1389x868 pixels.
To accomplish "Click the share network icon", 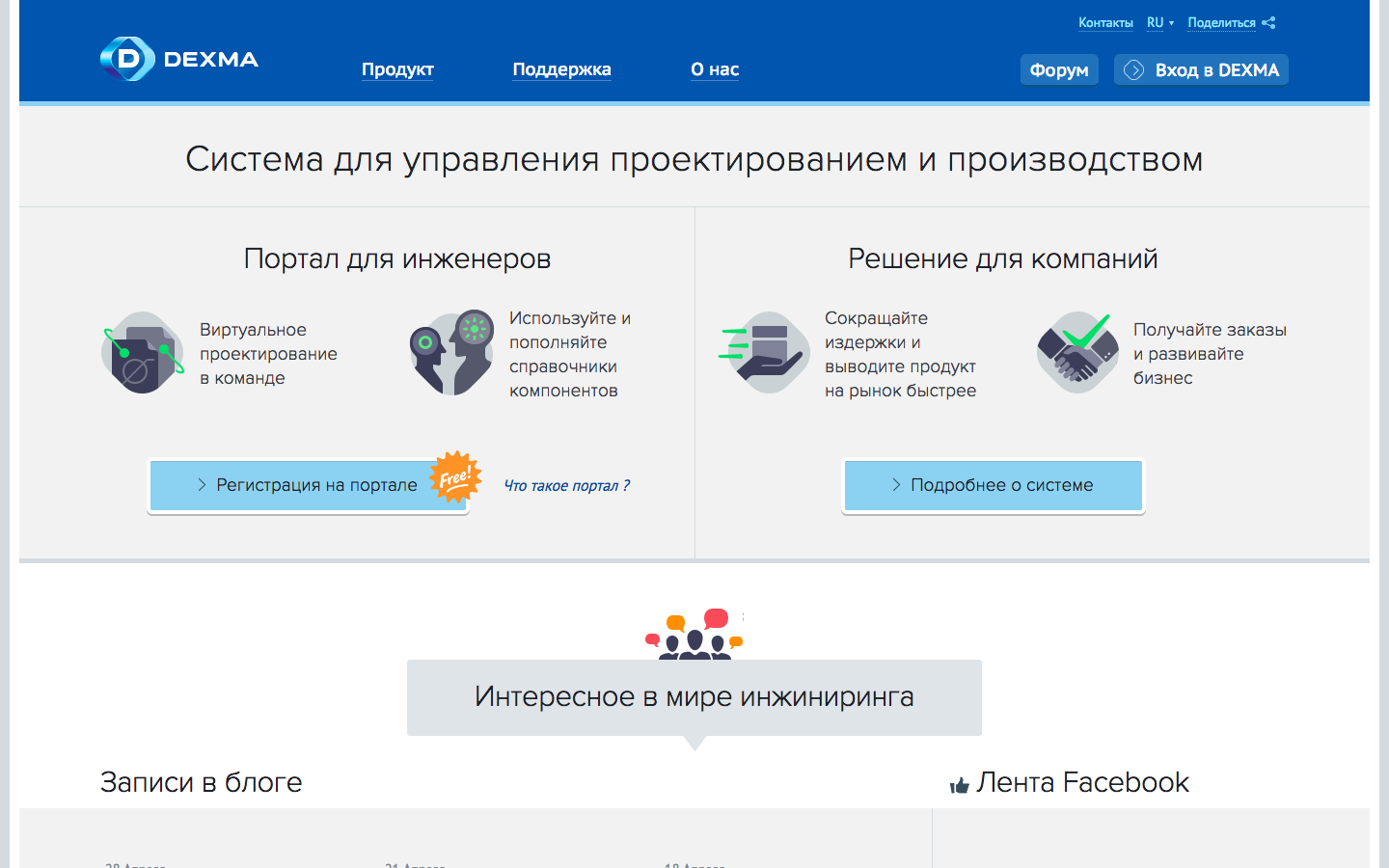I will pos(1268,22).
